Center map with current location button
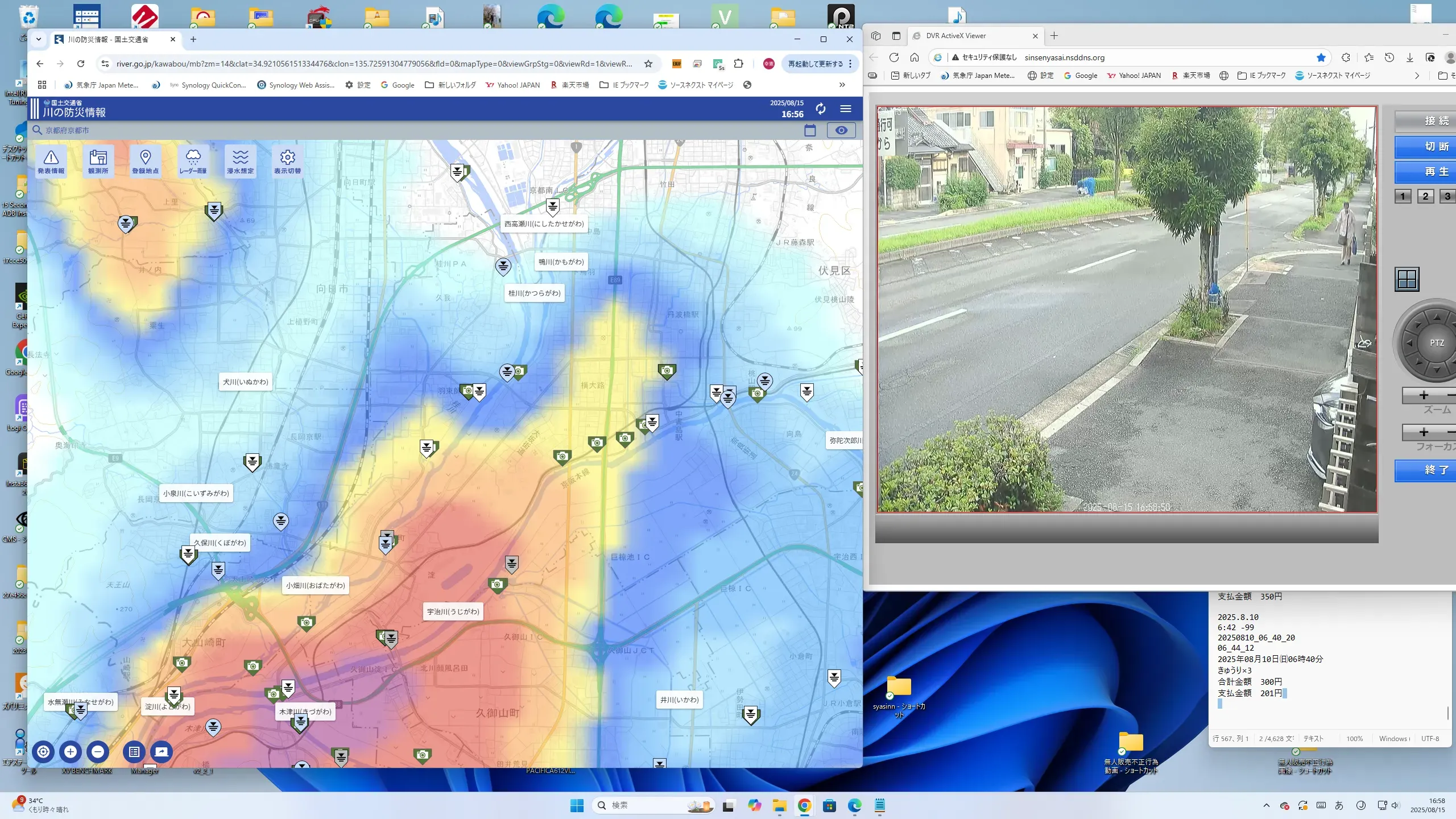Image resolution: width=1456 pixels, height=819 pixels. pos(43,751)
